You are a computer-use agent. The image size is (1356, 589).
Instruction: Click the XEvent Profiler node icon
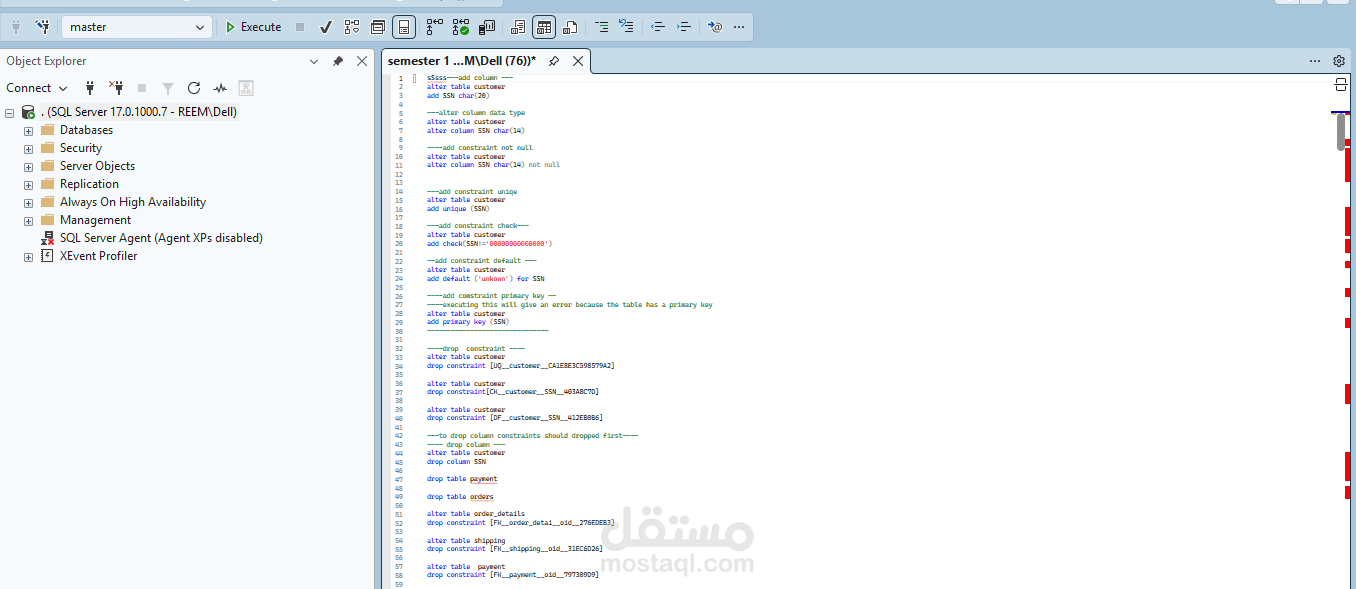pyautogui.click(x=47, y=256)
